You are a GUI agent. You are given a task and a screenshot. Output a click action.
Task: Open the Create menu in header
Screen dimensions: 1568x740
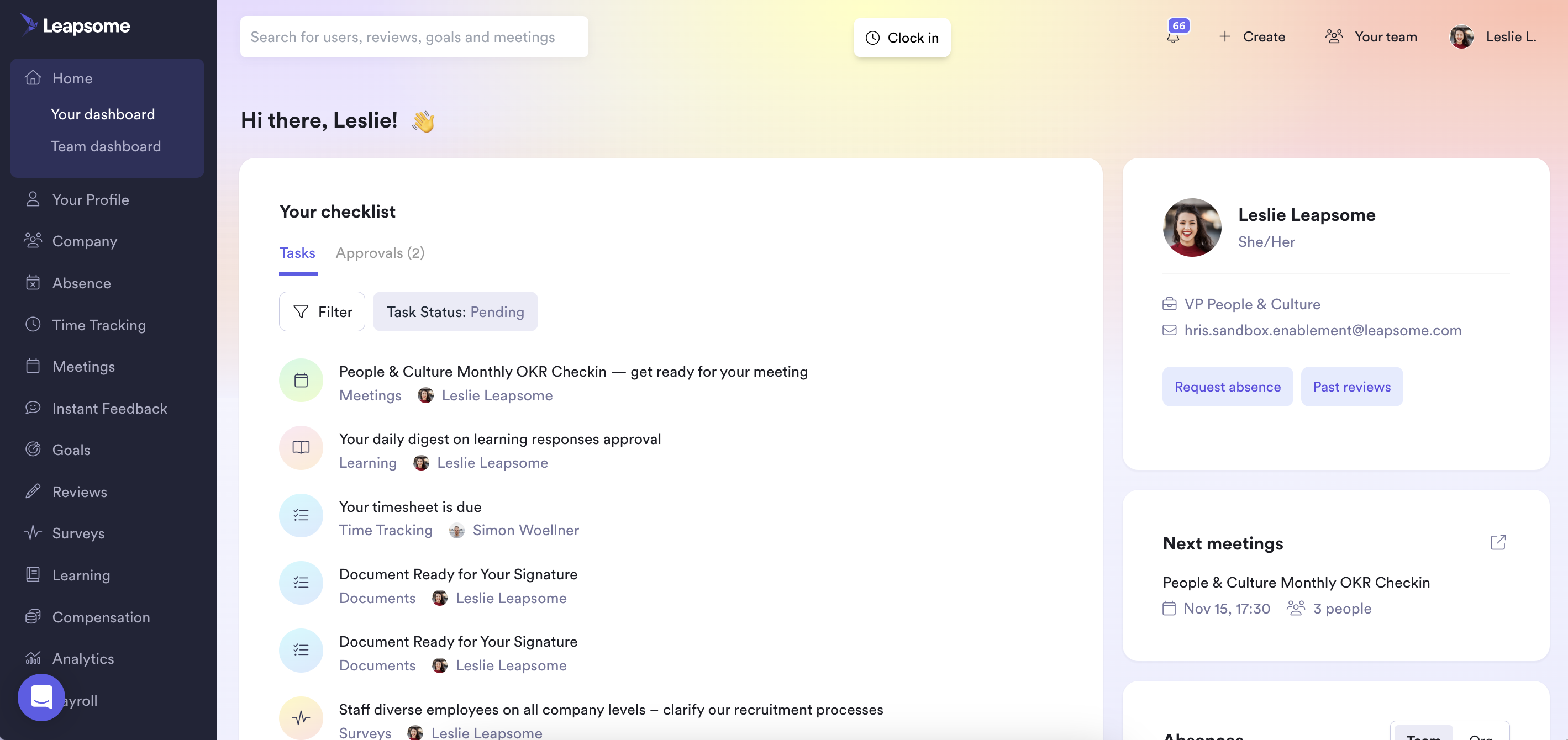click(1252, 36)
